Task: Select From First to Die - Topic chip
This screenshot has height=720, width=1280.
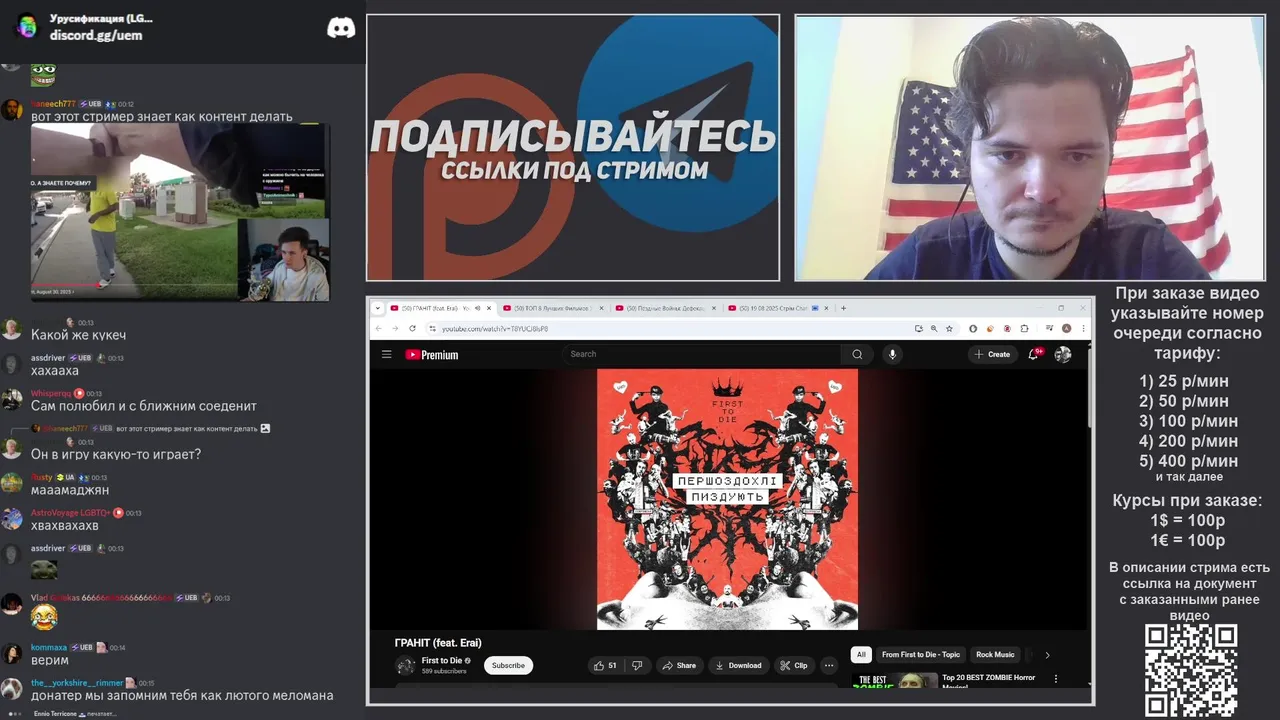Action: 920,655
